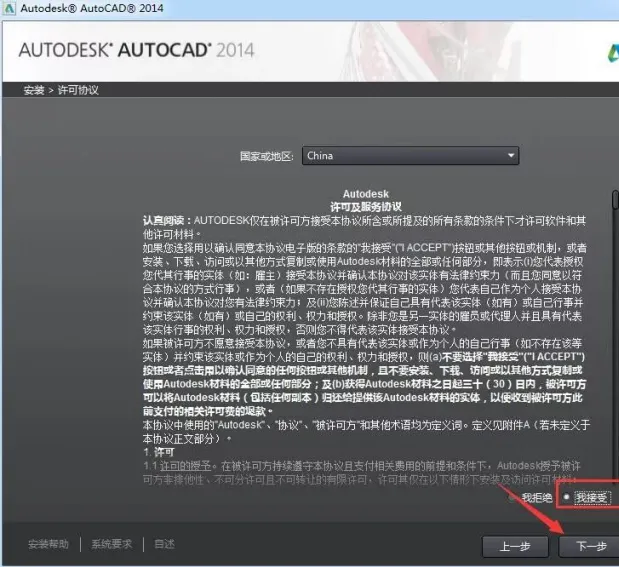Screen dimensions: 619x567
Task: Open the 安装帮助 installation help link
Action: click(x=48, y=544)
